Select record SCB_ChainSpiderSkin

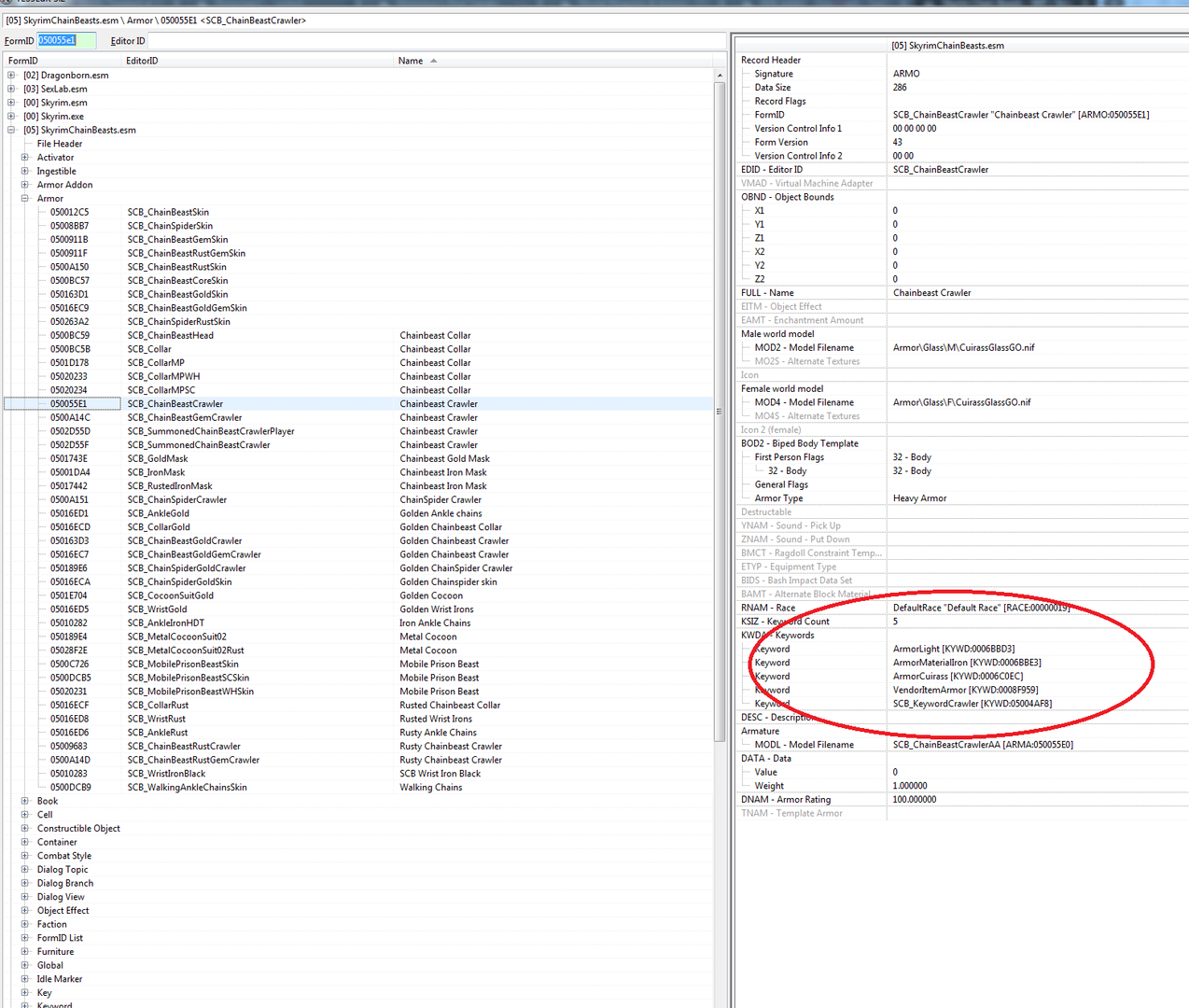170,226
